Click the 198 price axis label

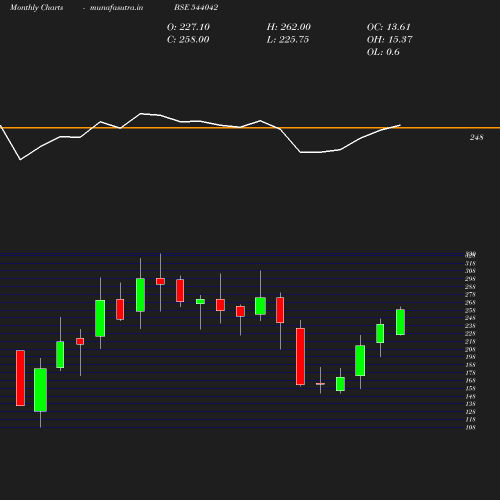tap(470, 357)
